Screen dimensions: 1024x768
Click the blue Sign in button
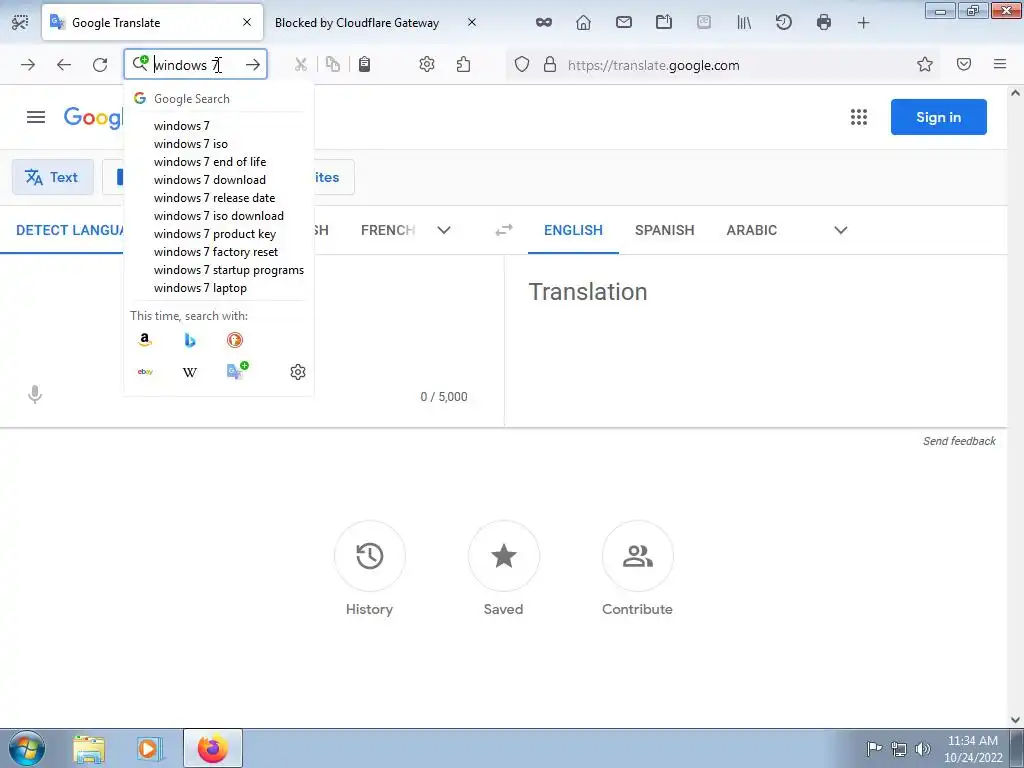click(938, 117)
